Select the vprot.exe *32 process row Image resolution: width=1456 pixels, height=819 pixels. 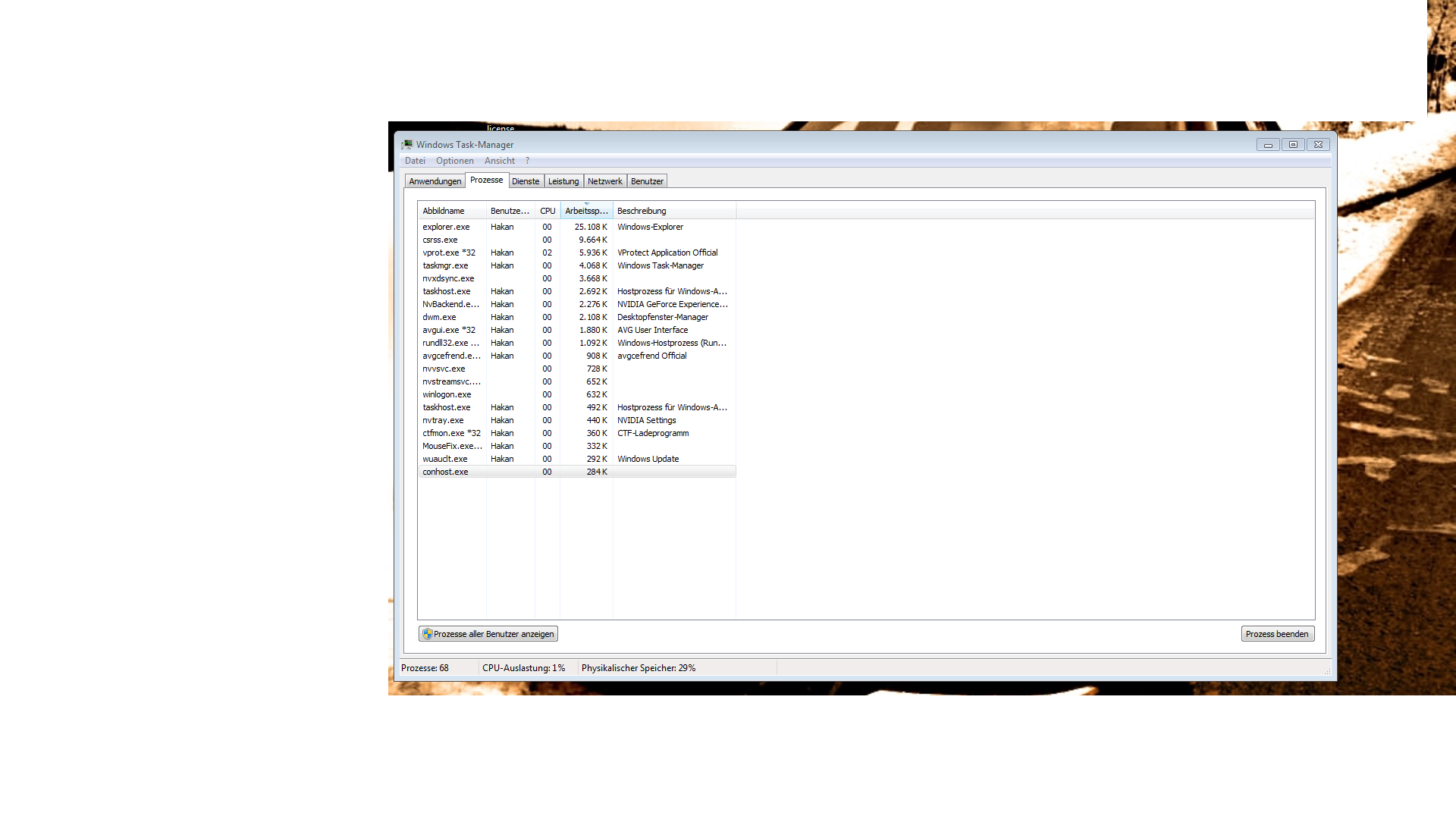[449, 253]
